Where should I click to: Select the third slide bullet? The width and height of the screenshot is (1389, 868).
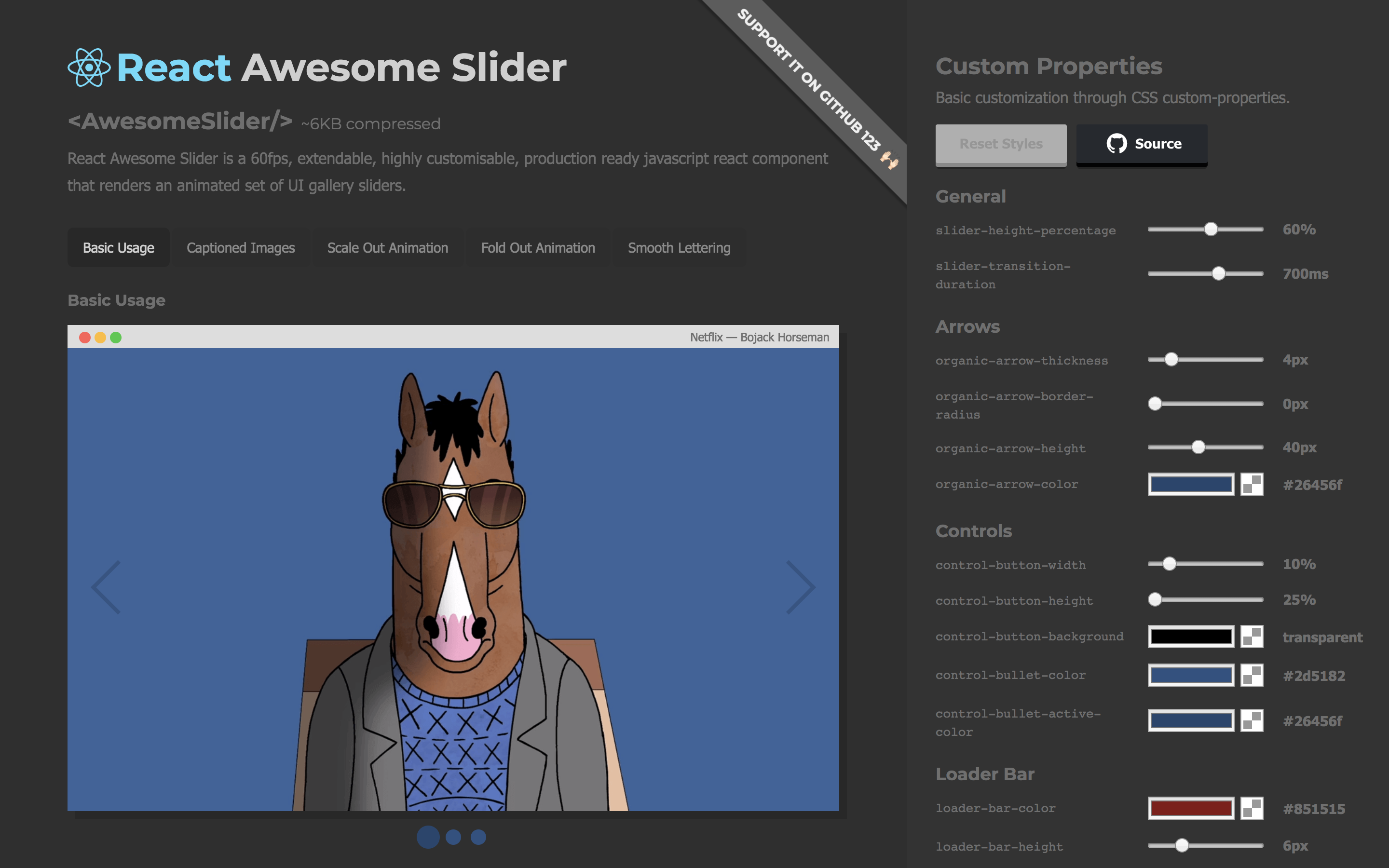click(x=478, y=837)
